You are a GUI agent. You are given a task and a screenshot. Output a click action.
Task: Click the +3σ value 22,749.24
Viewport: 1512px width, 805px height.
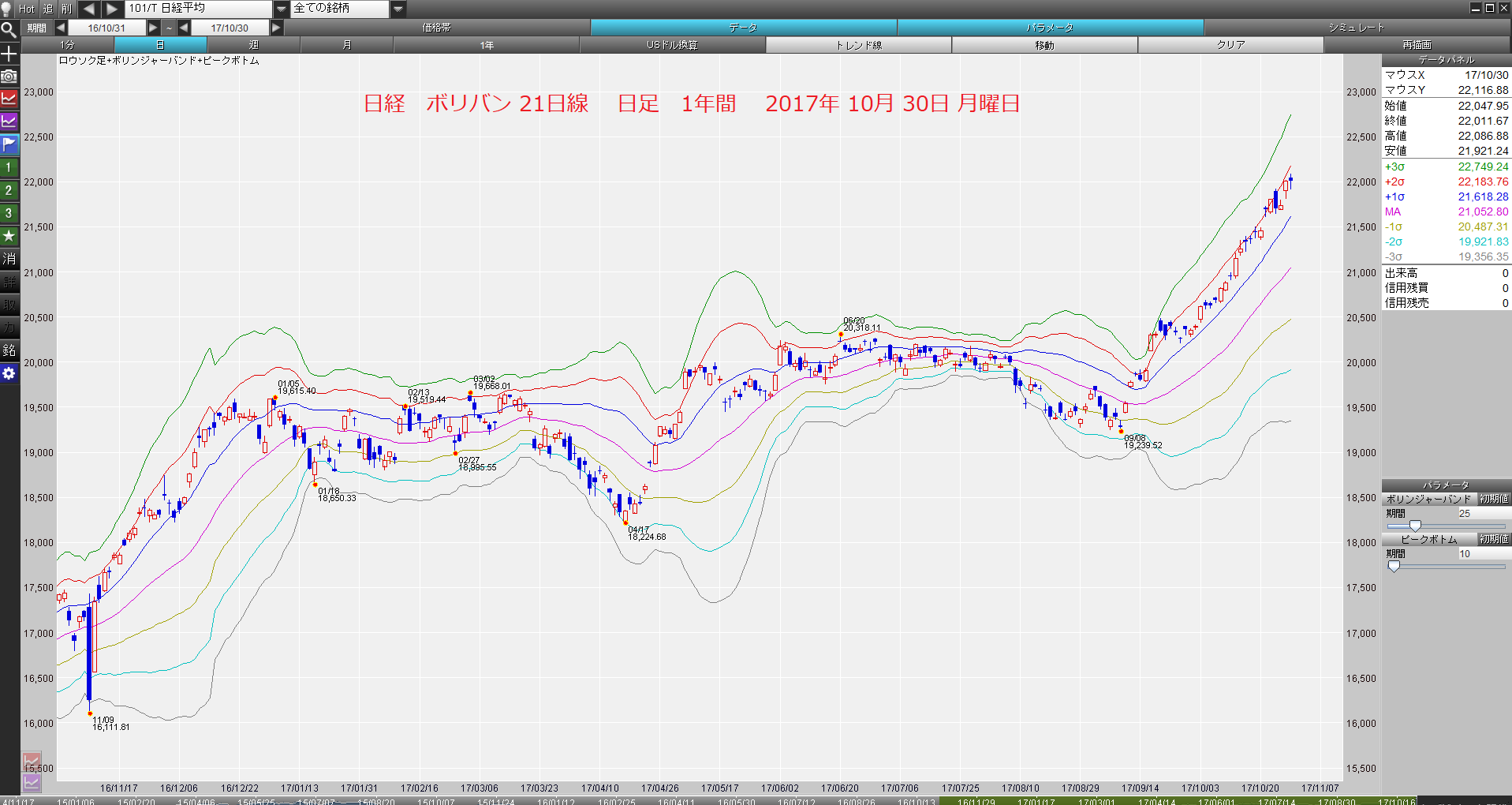tap(1483, 167)
